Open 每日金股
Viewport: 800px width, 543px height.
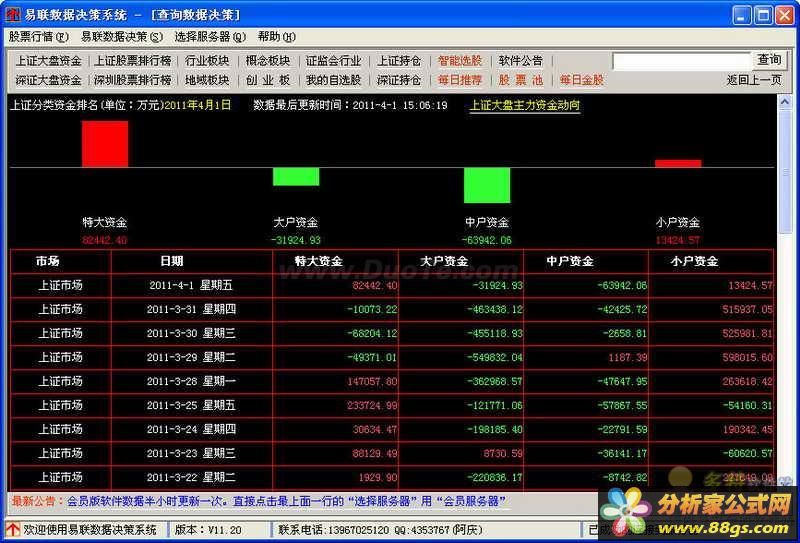[x=582, y=80]
